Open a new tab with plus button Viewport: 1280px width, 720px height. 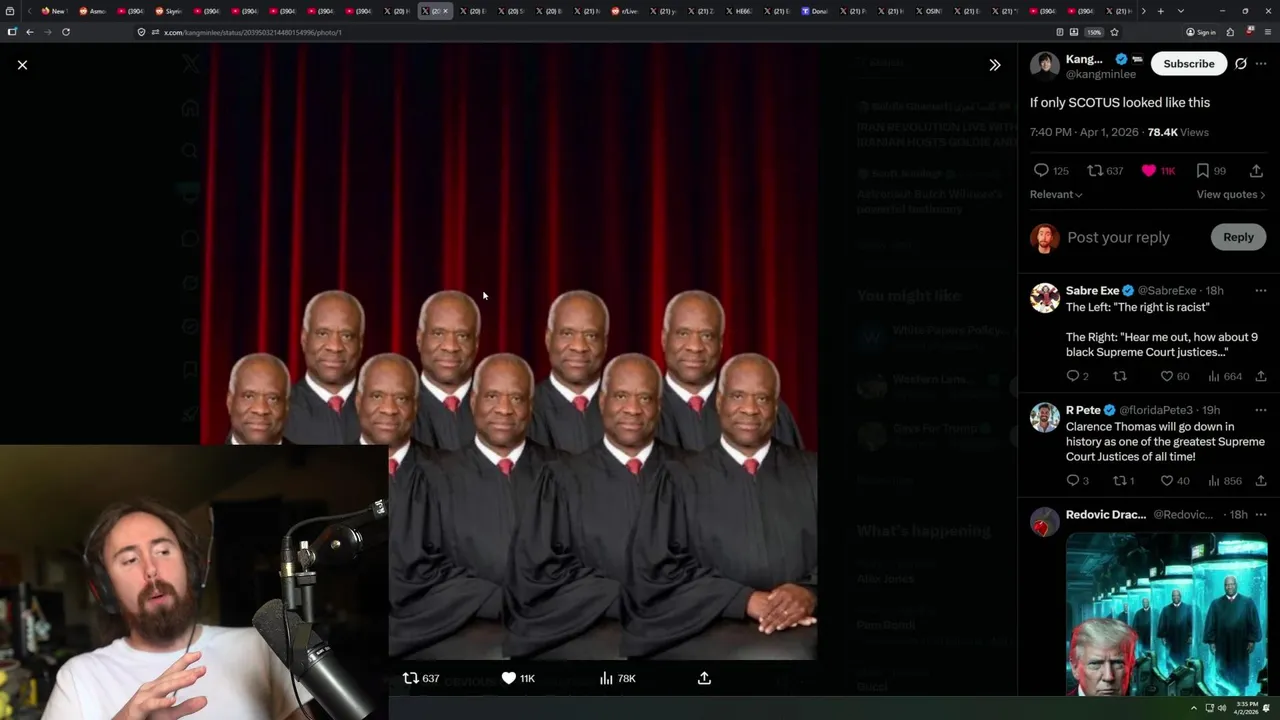[1160, 11]
